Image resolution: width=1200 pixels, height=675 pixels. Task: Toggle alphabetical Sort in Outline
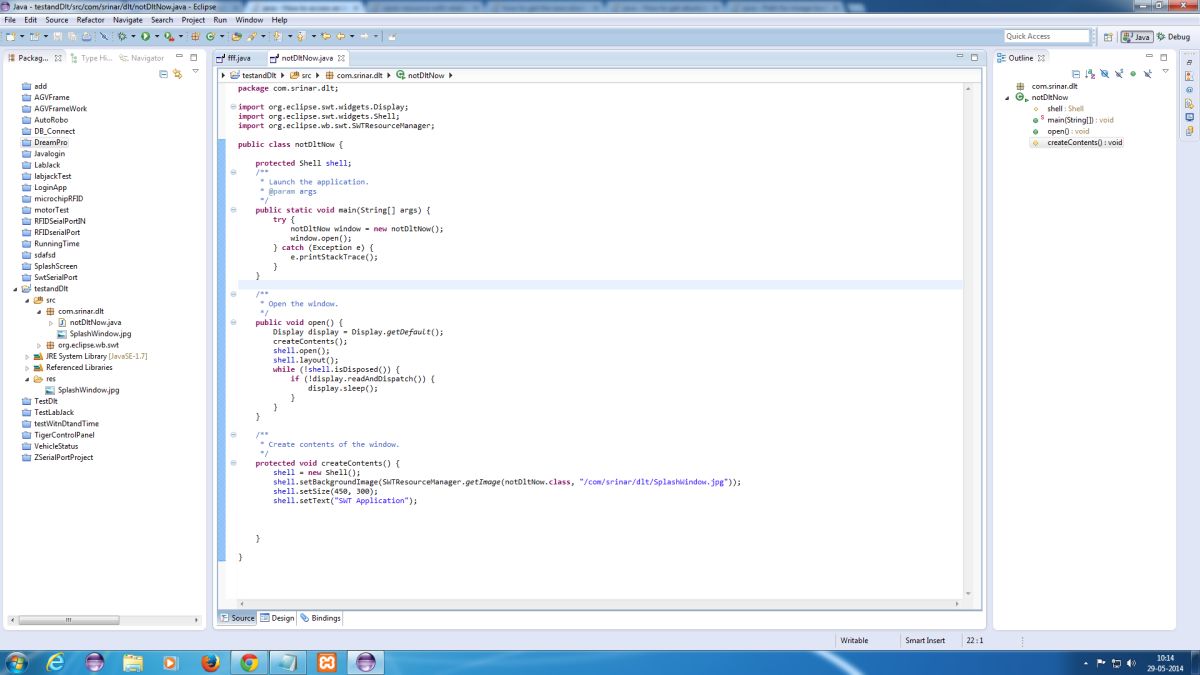(1090, 73)
